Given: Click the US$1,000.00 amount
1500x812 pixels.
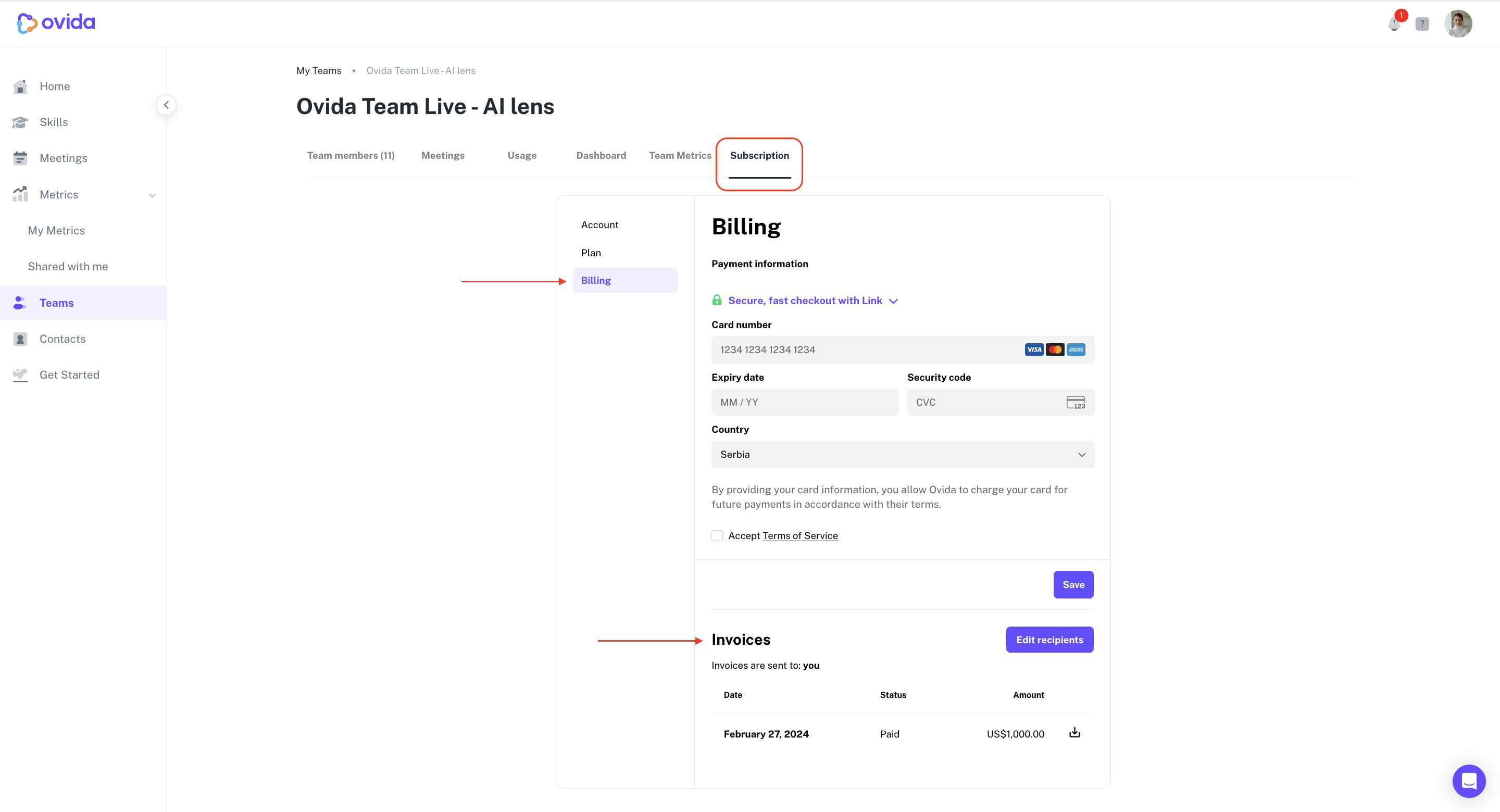Looking at the screenshot, I should [1015, 734].
